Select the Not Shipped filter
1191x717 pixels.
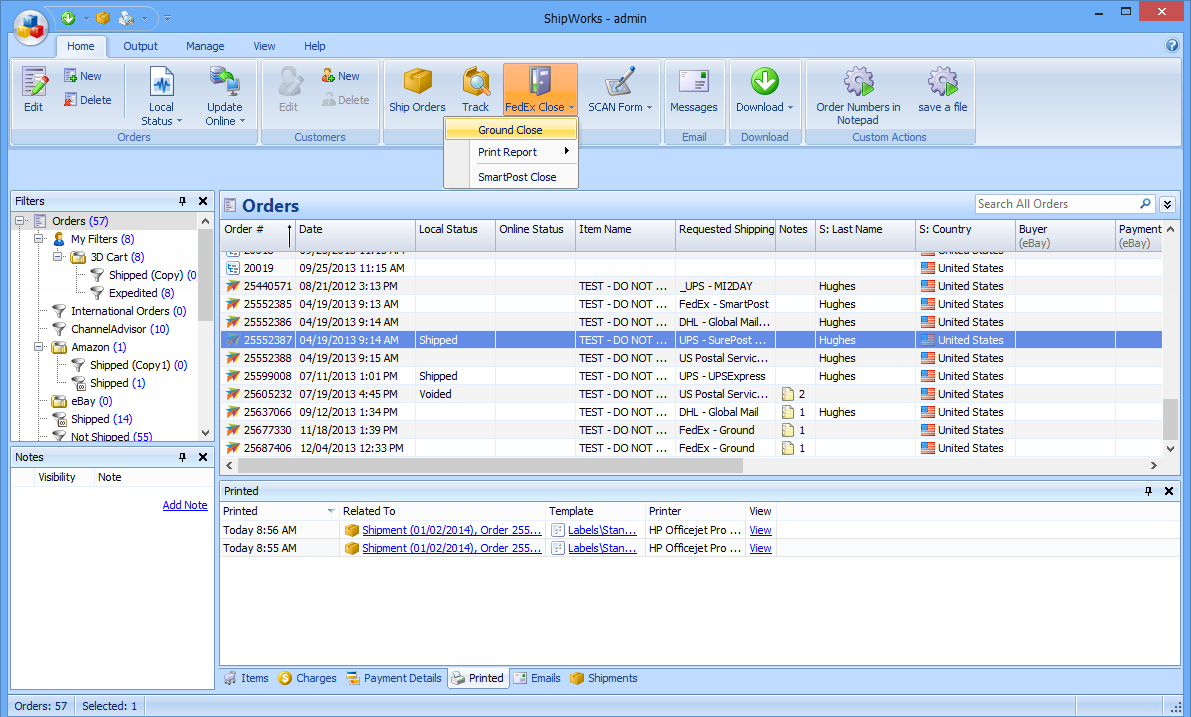pos(100,437)
